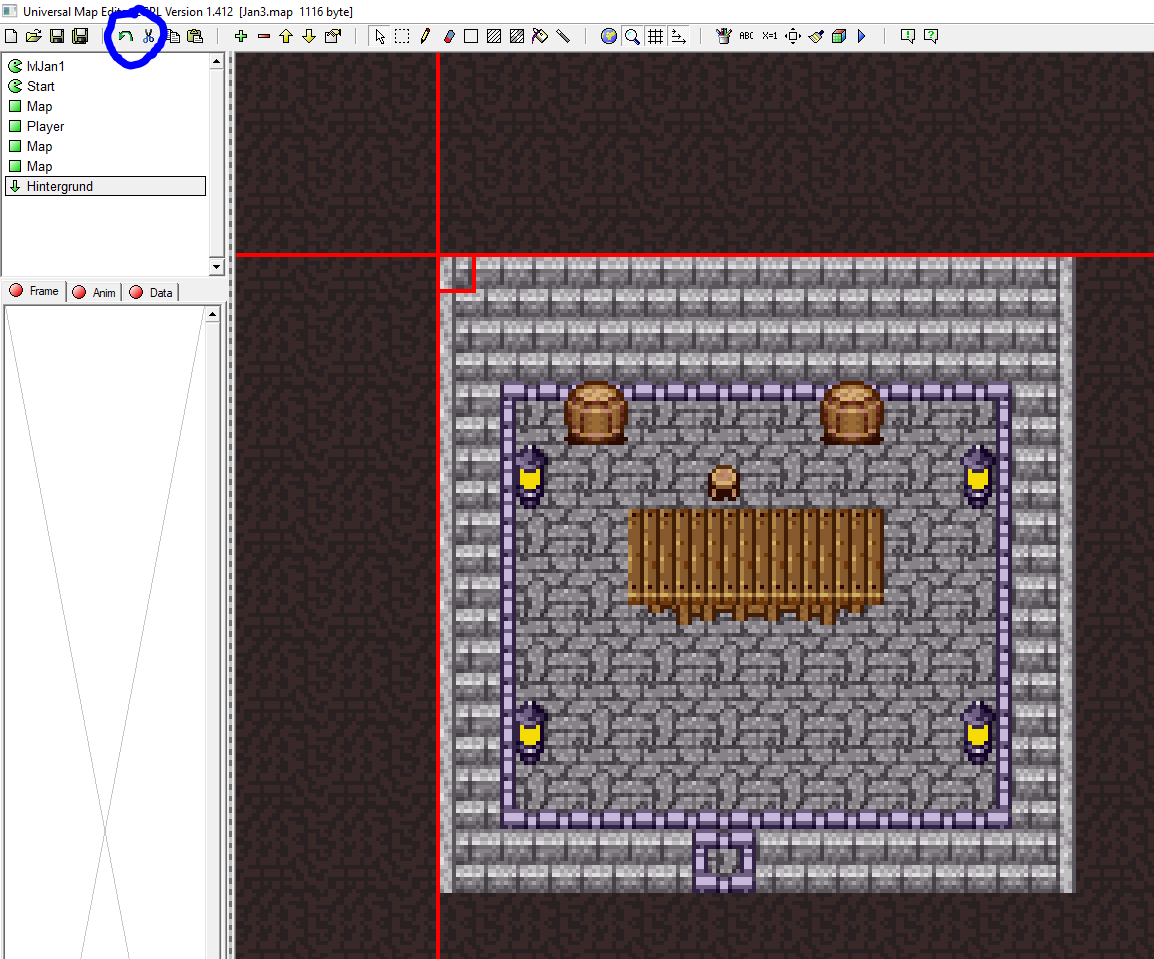Click the layer list scroll-down arrow
The height and width of the screenshot is (959, 1154).
216,267
